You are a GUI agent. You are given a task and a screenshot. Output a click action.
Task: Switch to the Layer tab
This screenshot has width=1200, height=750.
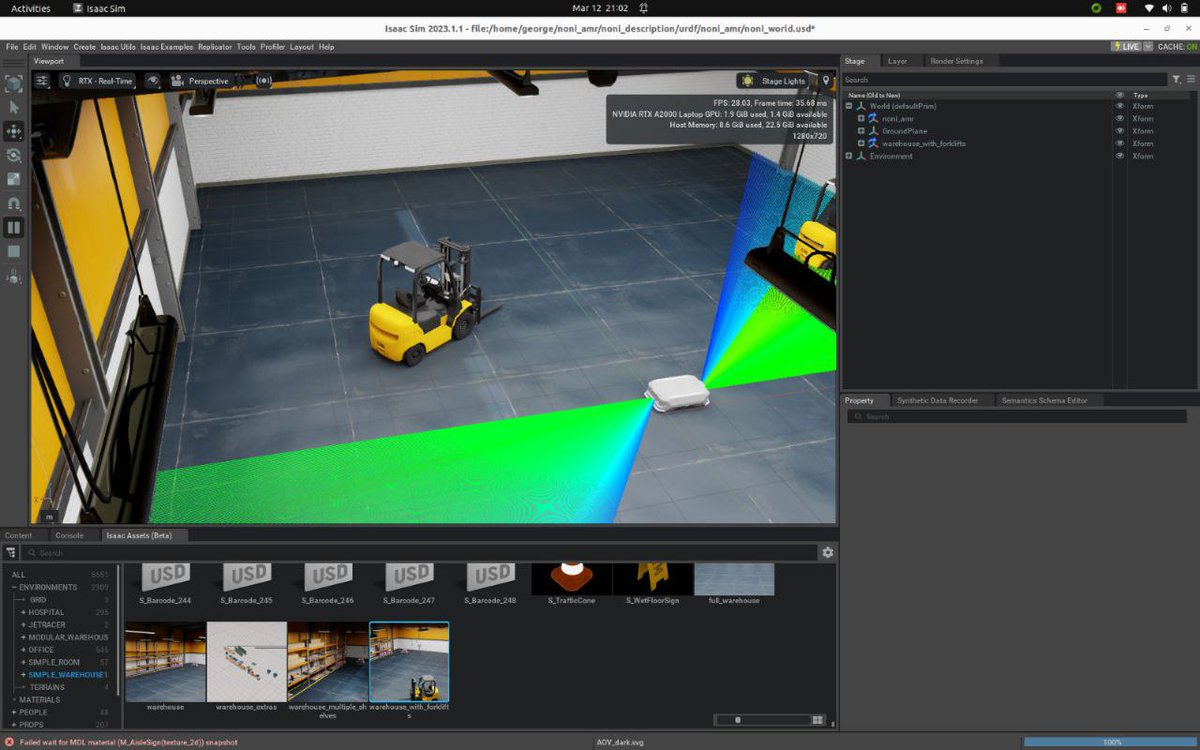pyautogui.click(x=898, y=61)
